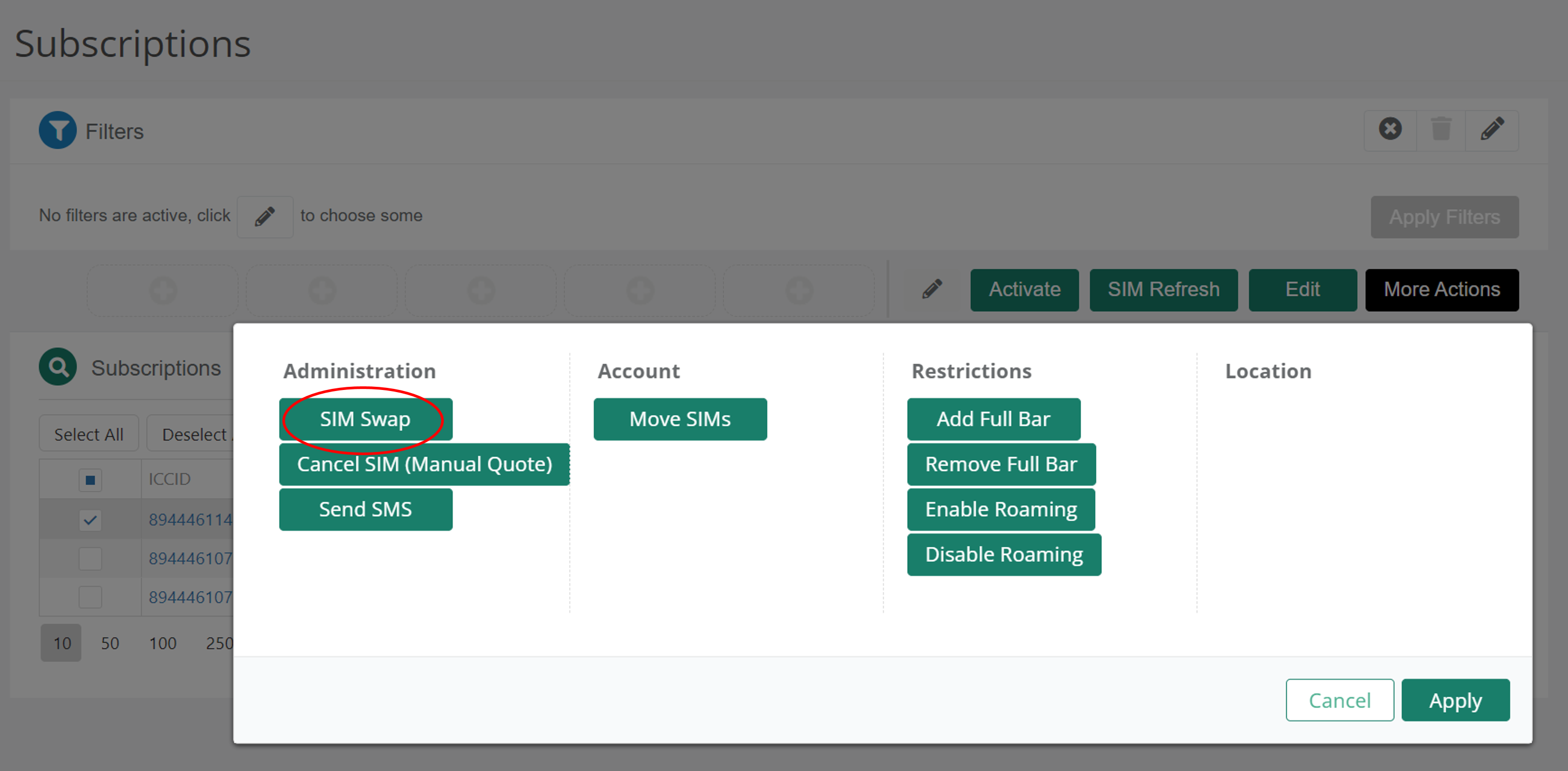
Task: Choose Cancel SIM (Manual Quote) action
Action: 424,464
